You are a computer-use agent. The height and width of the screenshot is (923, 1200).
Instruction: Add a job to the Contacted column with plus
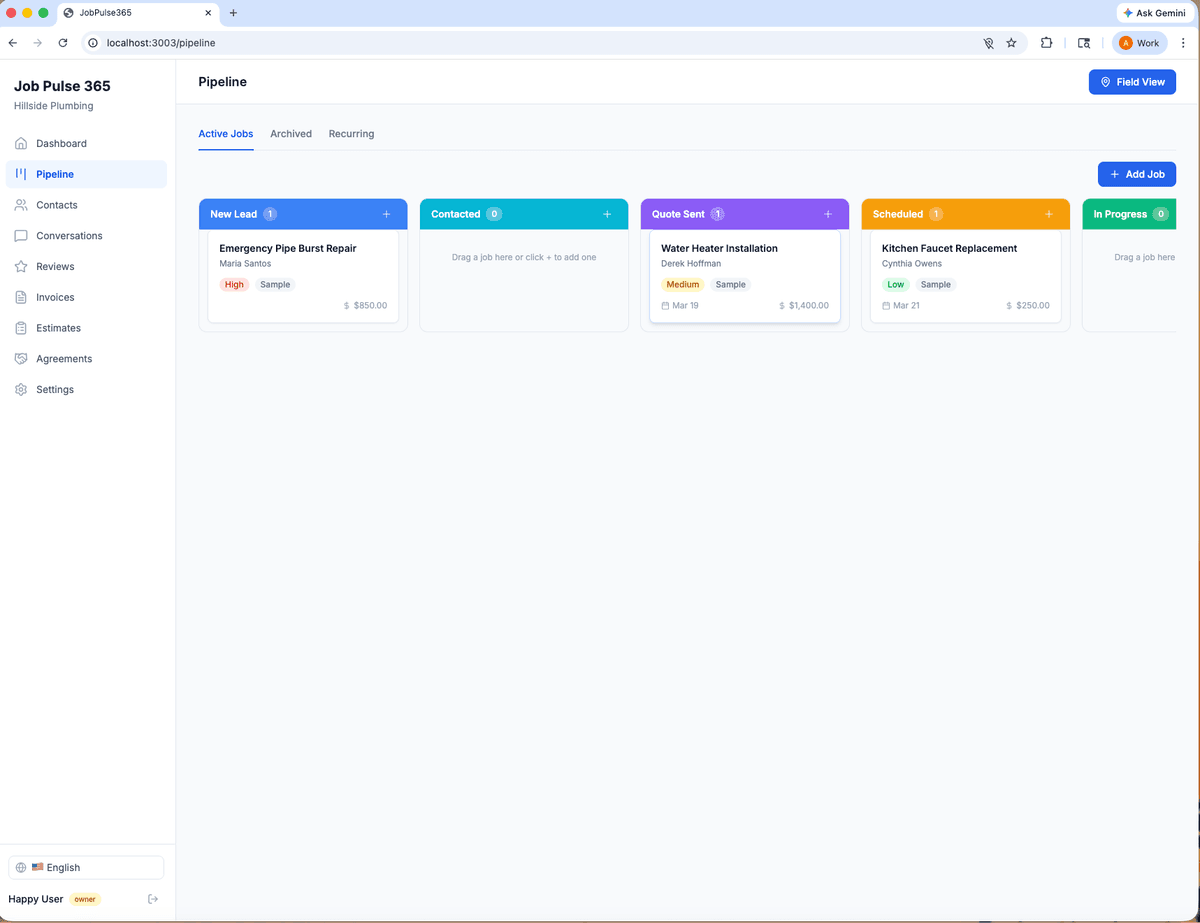(x=607, y=213)
